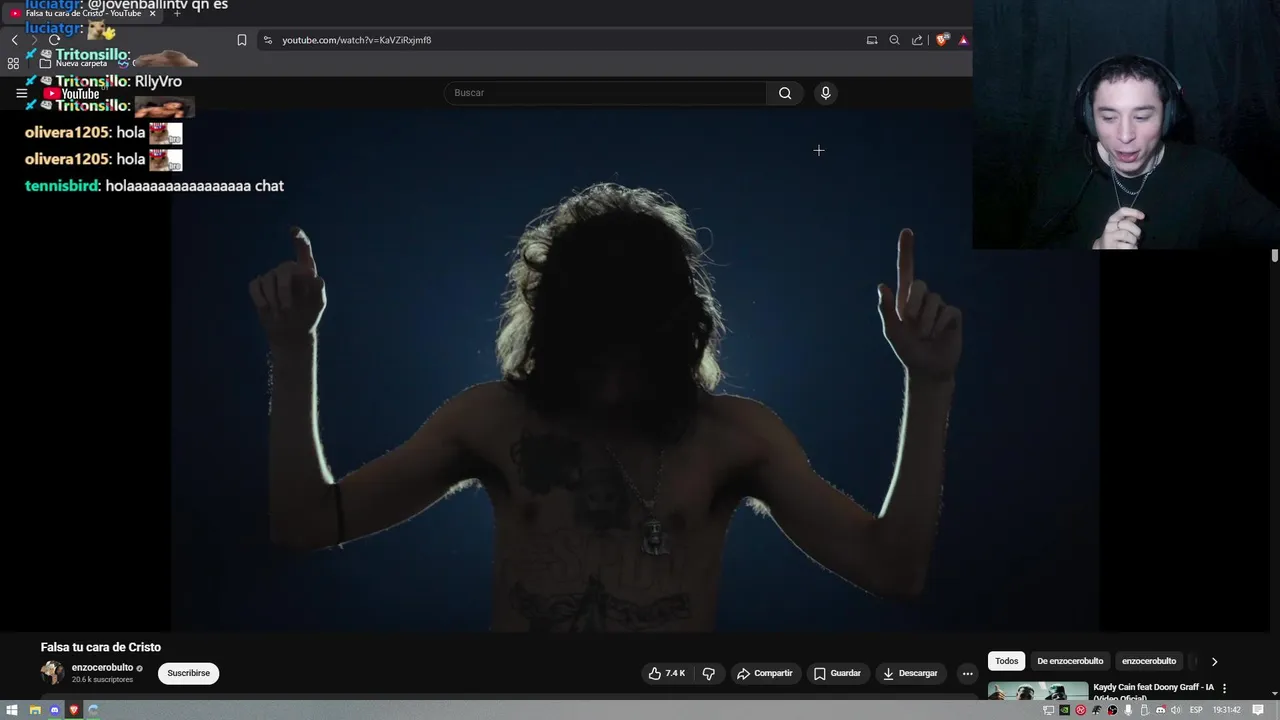Like the video showing 7.4 K
The width and height of the screenshot is (1280, 720).
pyautogui.click(x=667, y=673)
